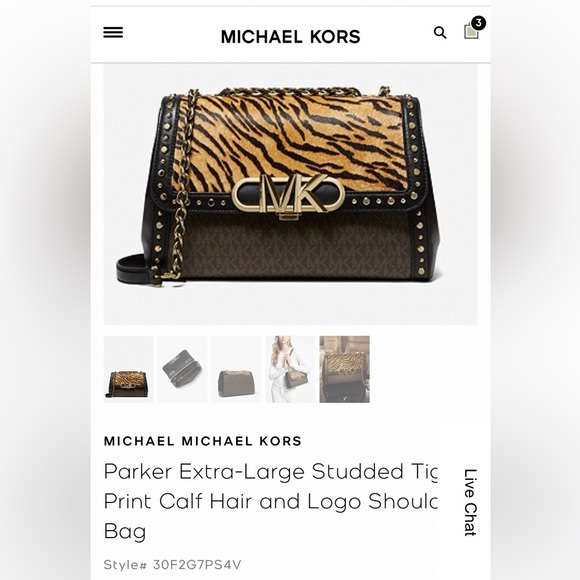This screenshot has width=580, height=580.
Task: Select the first tiger bag thumbnail
Action: point(128,369)
